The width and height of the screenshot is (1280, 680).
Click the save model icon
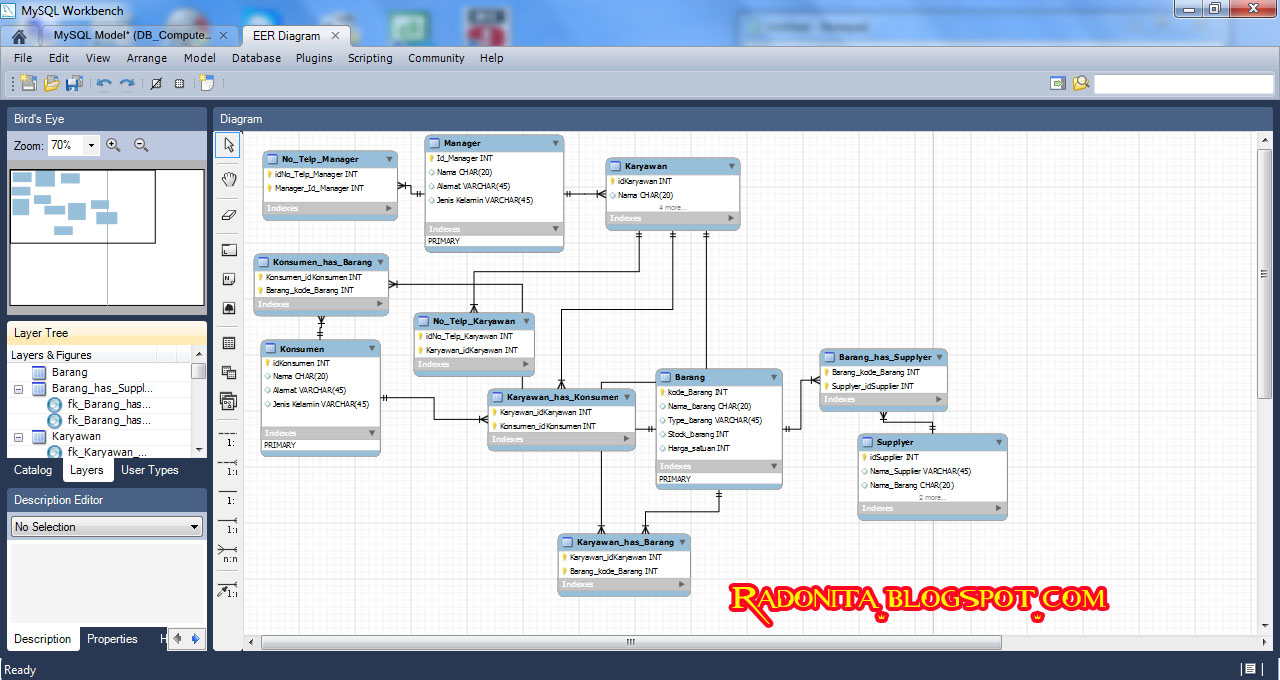click(x=74, y=84)
